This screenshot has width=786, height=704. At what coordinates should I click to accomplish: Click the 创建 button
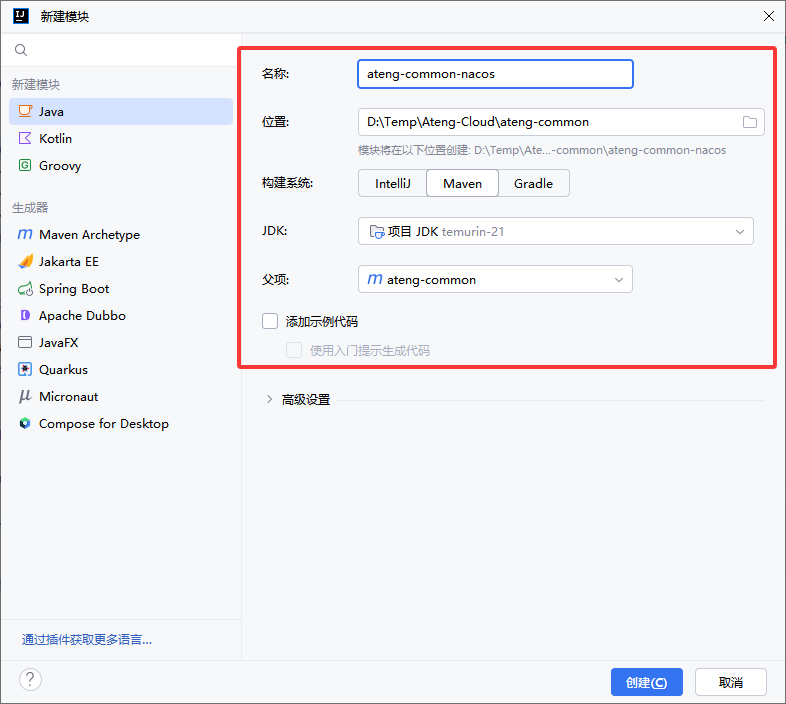point(646,682)
